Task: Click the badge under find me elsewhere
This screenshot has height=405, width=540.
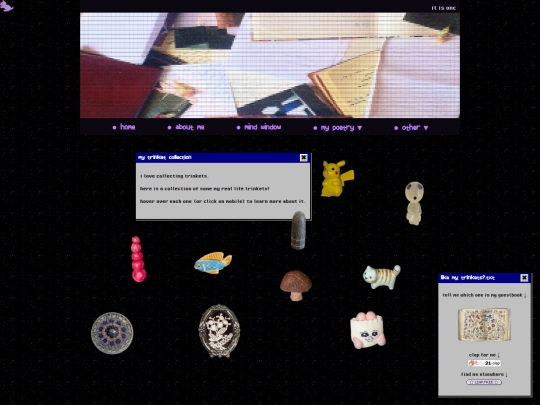Action: coord(484,382)
